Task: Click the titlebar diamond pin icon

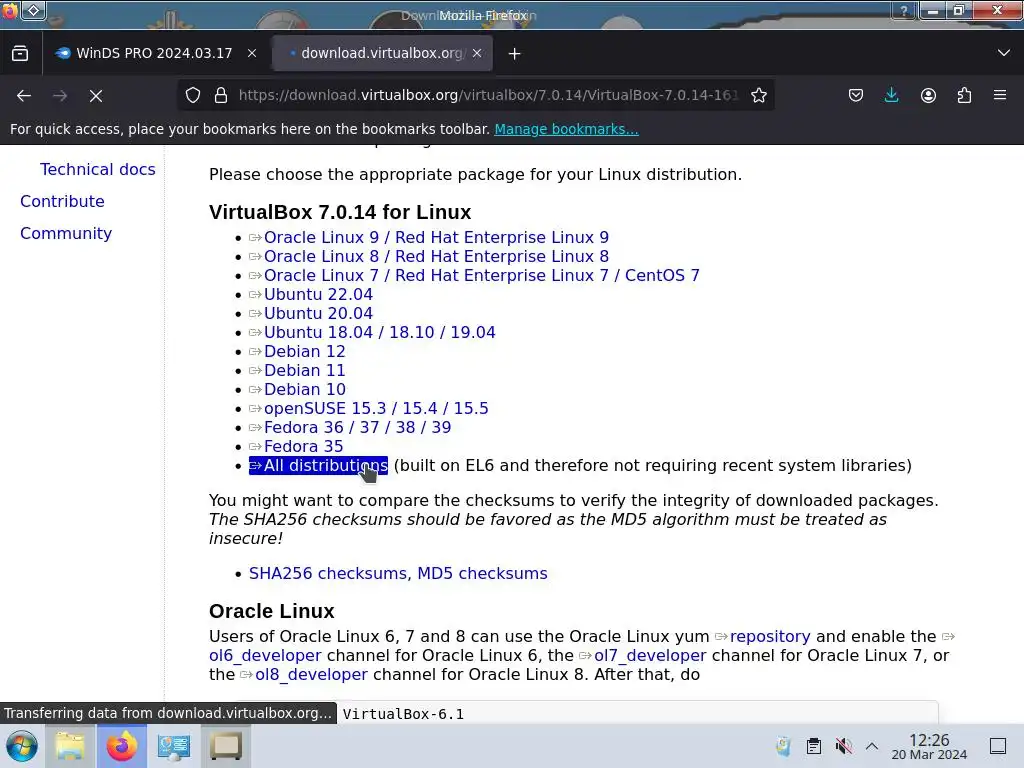Action: (34, 10)
